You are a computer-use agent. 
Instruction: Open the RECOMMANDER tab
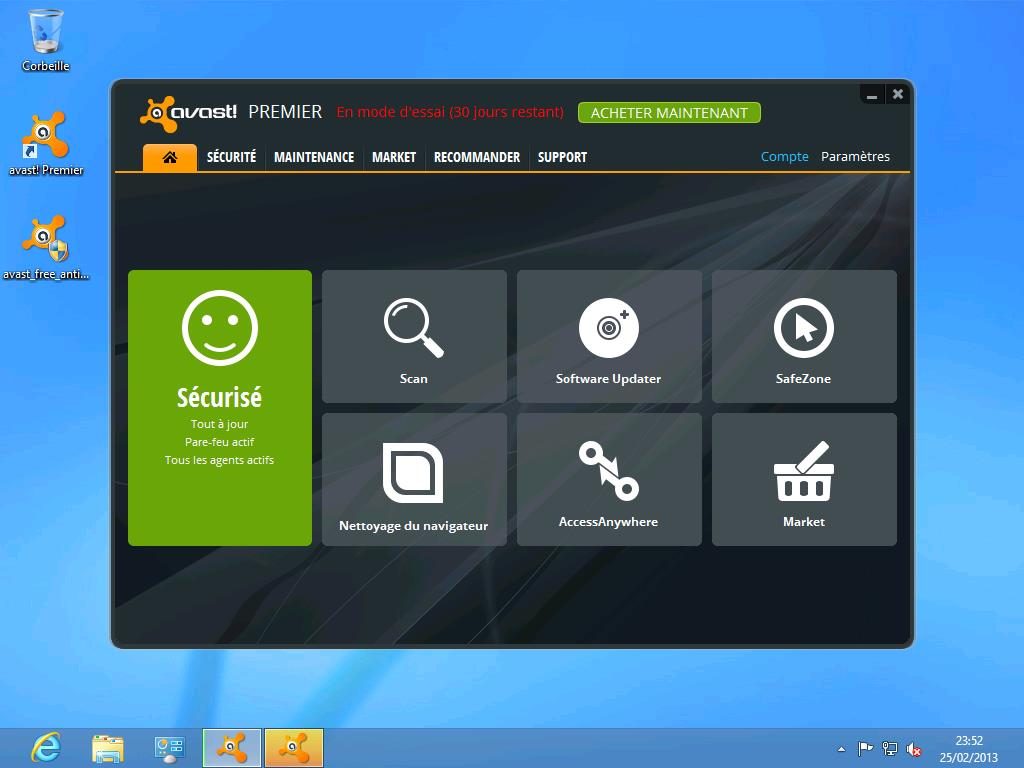477,157
